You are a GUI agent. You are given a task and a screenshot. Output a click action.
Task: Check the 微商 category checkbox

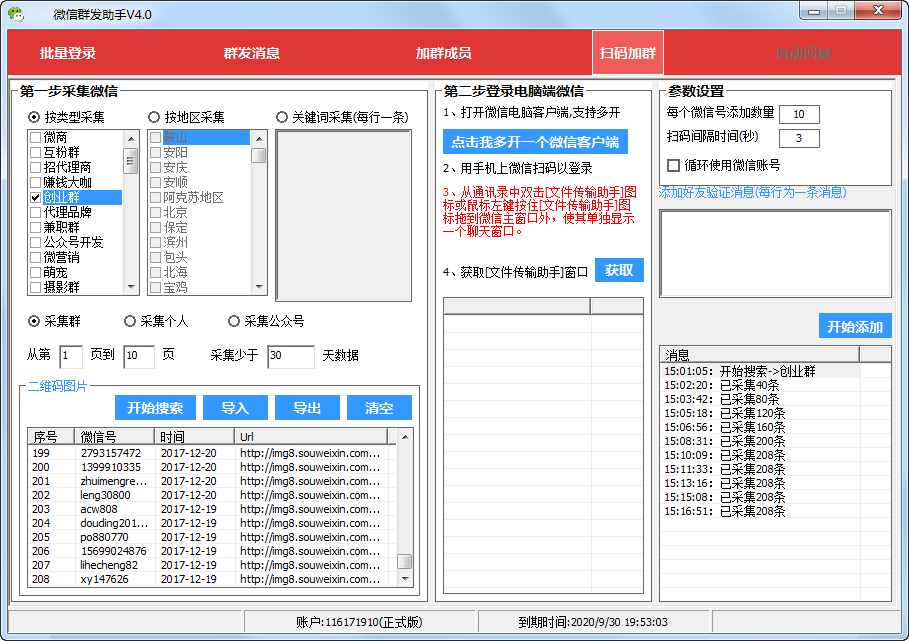click(35, 137)
